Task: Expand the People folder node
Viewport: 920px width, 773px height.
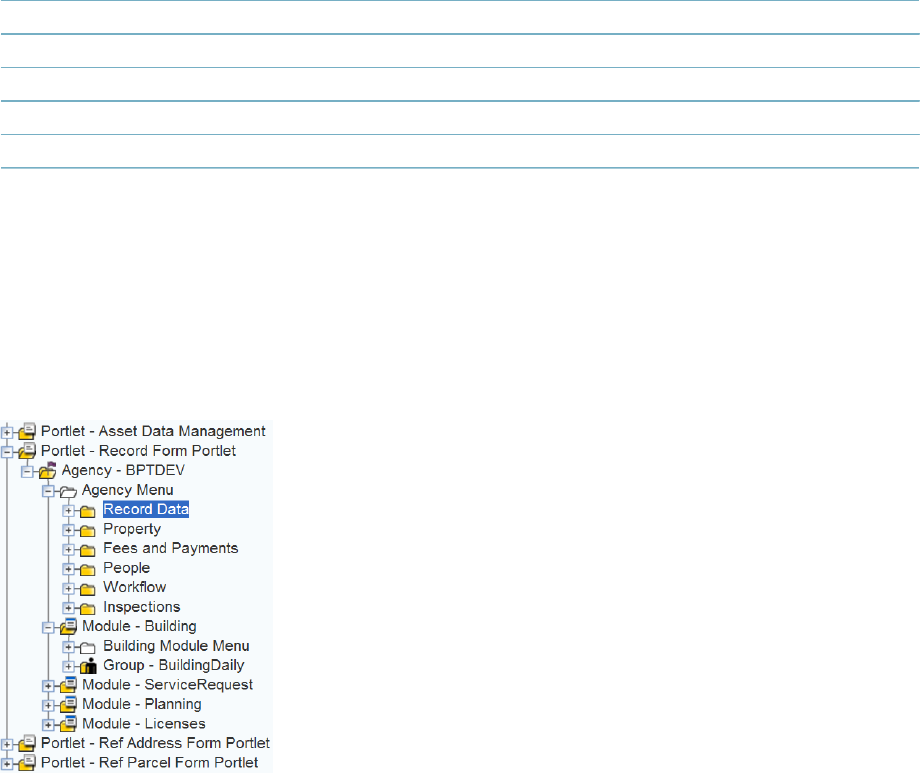Action: click(x=69, y=569)
